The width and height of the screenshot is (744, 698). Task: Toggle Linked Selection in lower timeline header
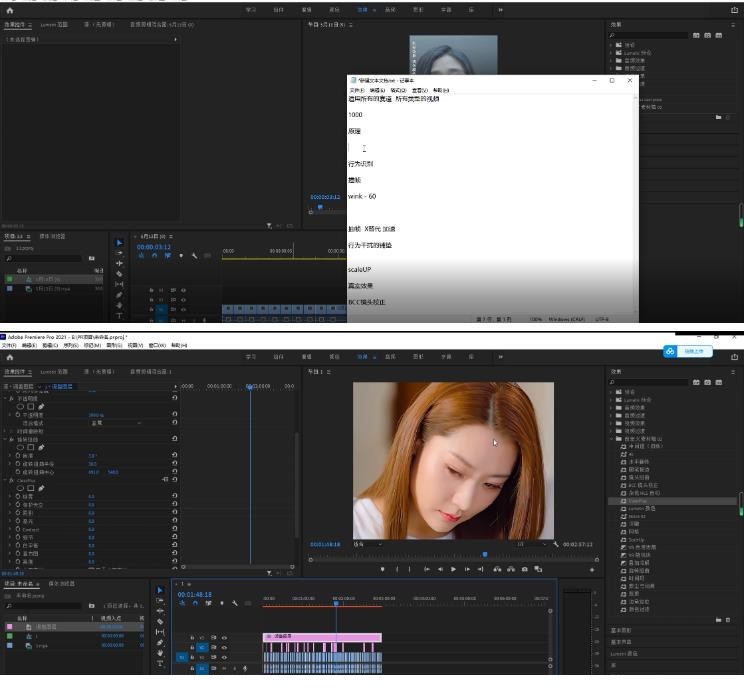pos(208,603)
